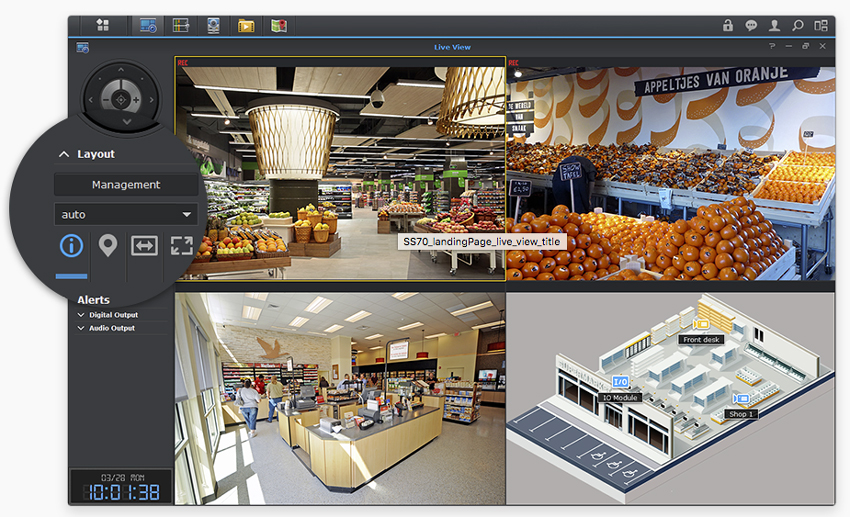Open the Timeline app in the taskbar
Image resolution: width=850 pixels, height=517 pixels.
point(181,25)
